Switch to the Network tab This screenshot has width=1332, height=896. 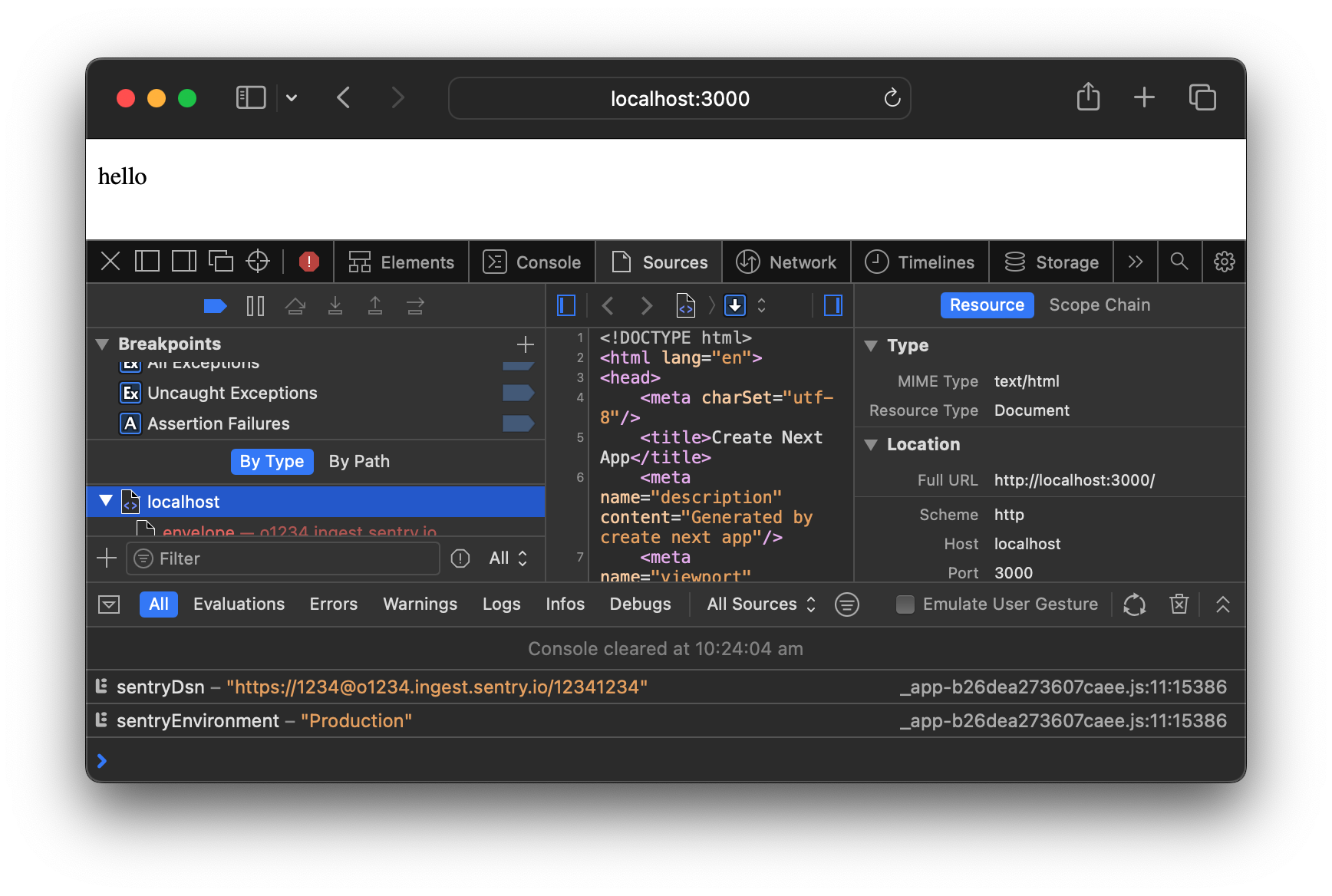(786, 262)
